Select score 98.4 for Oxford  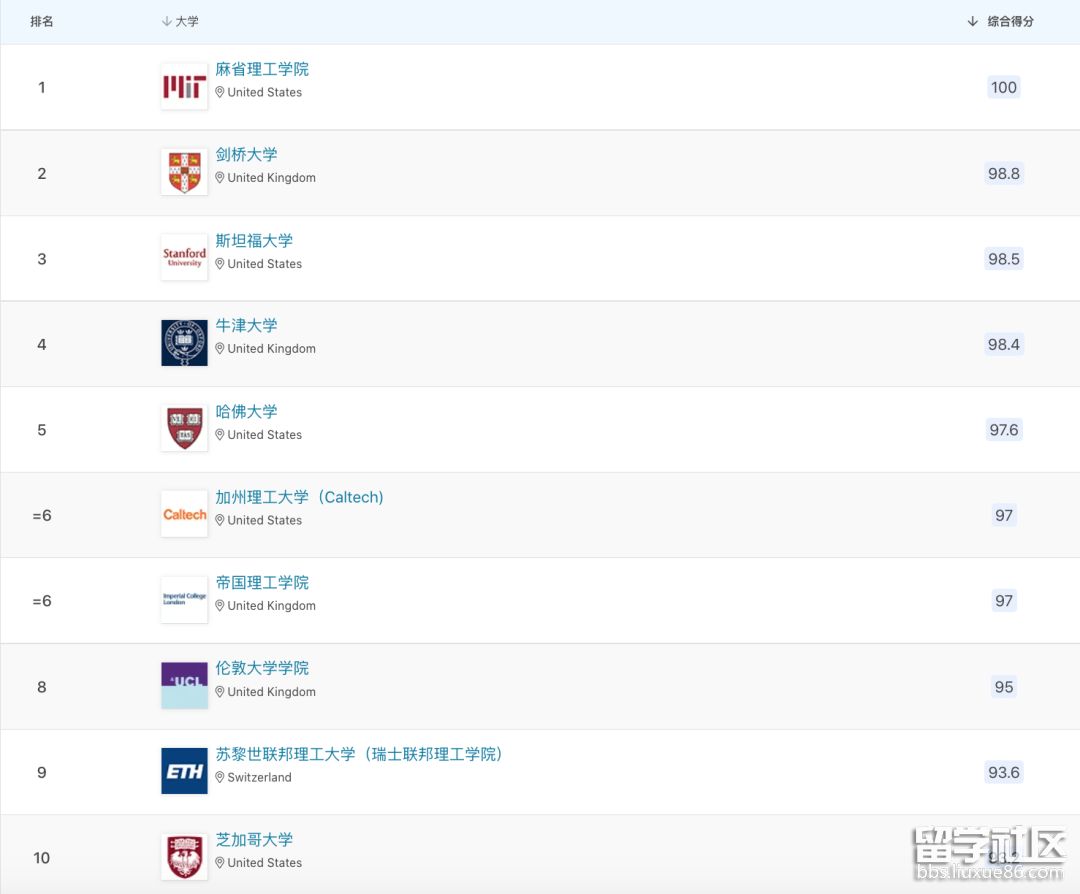pyautogui.click(x=1004, y=344)
